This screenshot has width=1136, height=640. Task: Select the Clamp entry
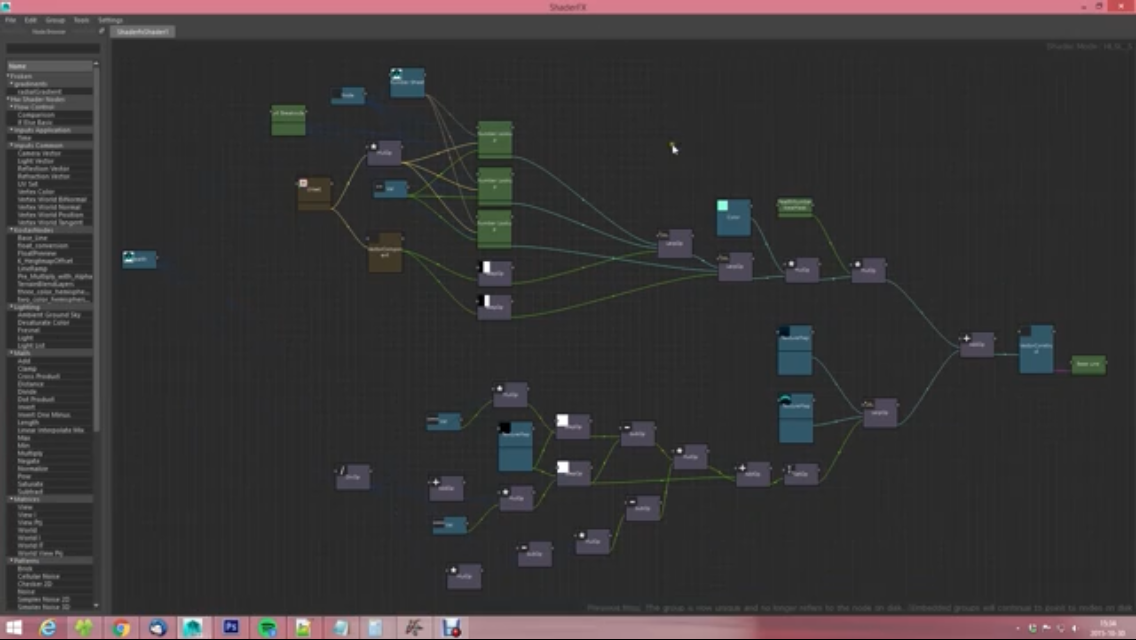click(x=27, y=369)
